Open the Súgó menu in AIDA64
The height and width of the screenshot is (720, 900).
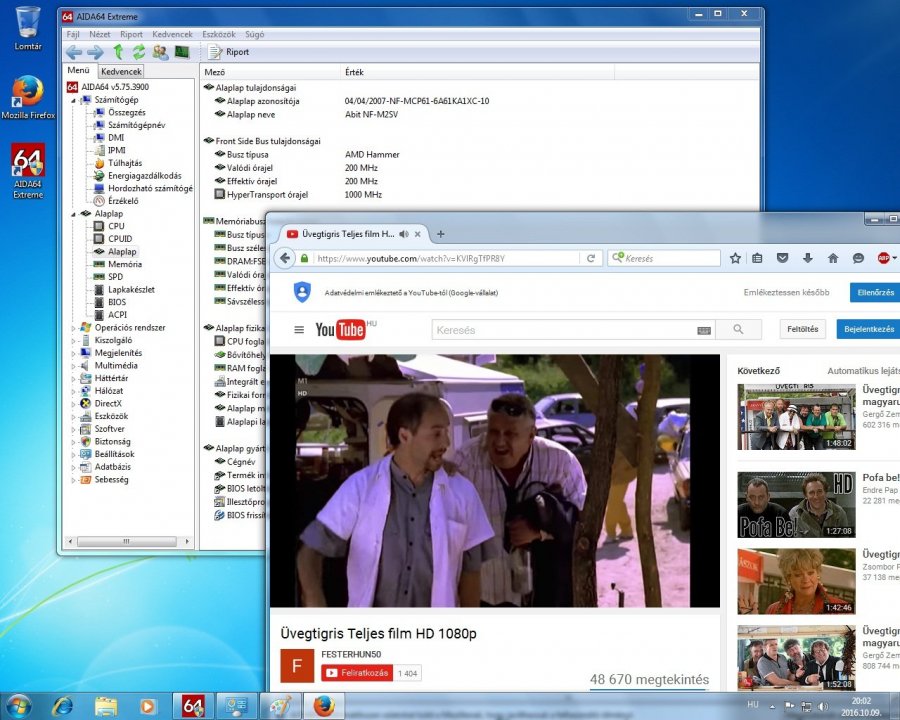254,34
